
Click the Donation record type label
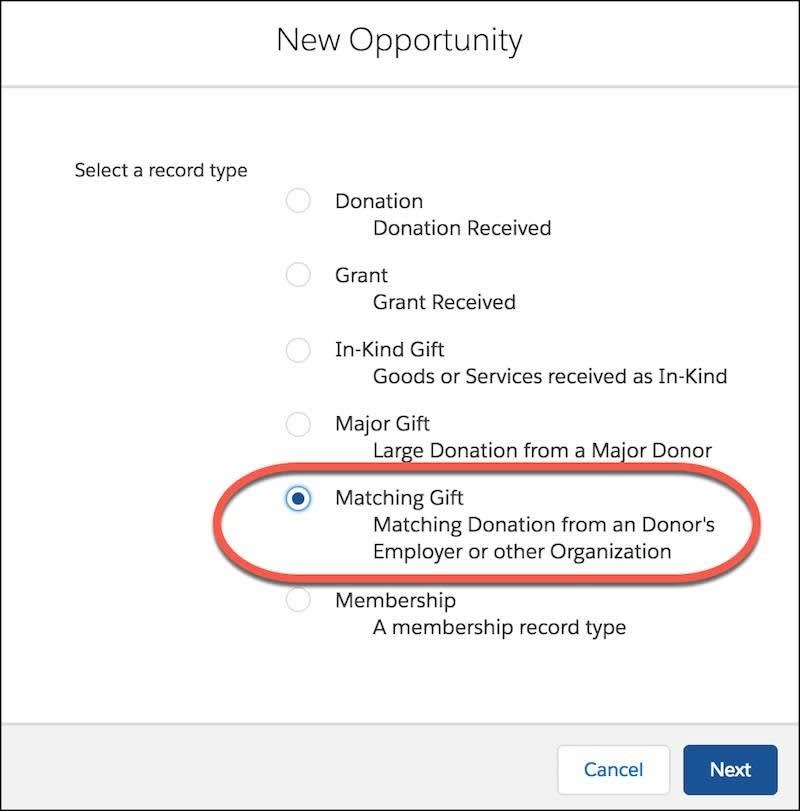(378, 200)
